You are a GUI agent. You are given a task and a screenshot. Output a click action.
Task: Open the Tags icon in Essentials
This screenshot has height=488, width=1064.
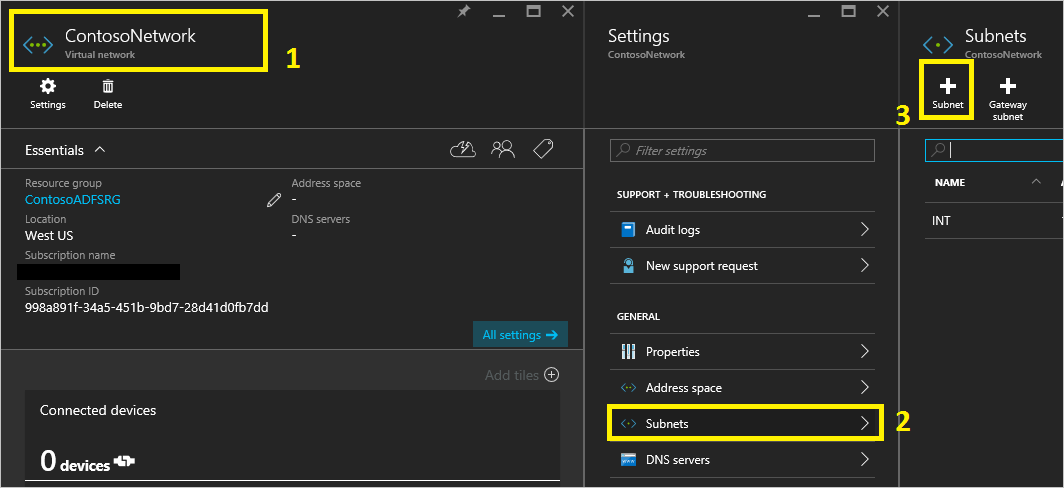(543, 149)
